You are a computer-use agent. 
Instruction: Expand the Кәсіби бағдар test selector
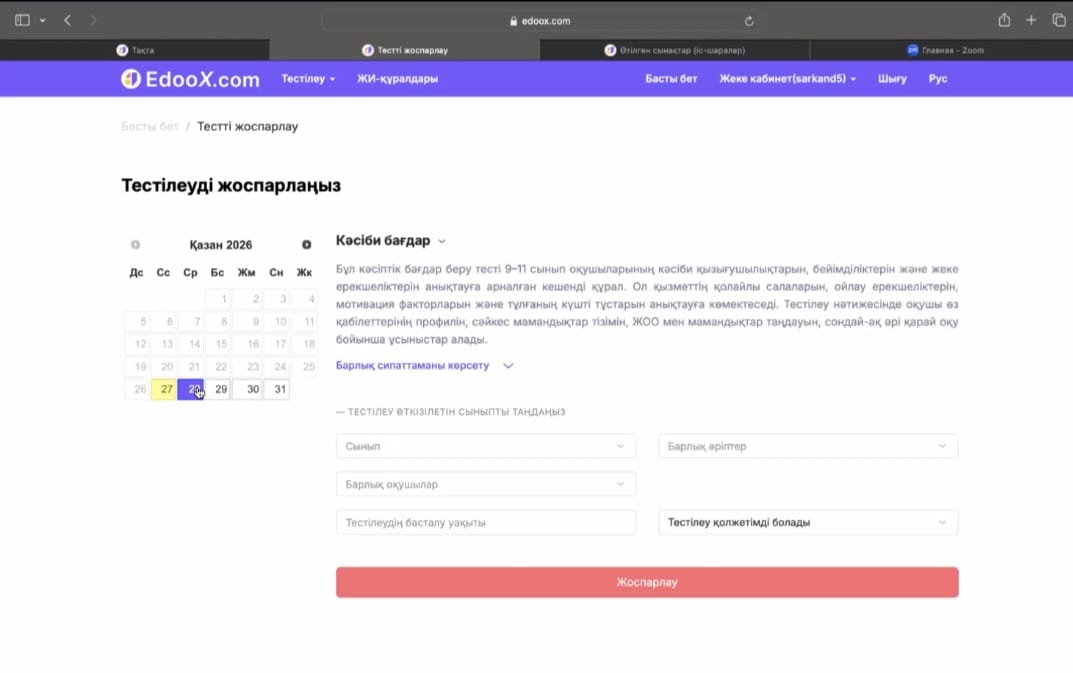click(x=391, y=241)
